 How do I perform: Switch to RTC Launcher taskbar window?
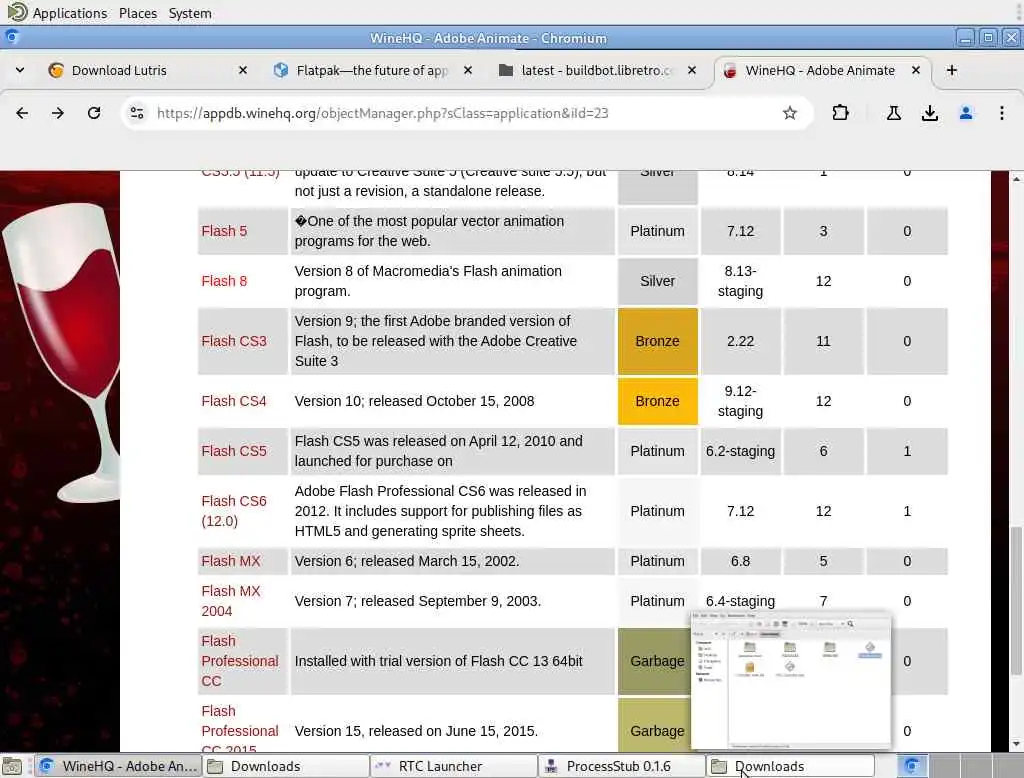[x=454, y=766]
